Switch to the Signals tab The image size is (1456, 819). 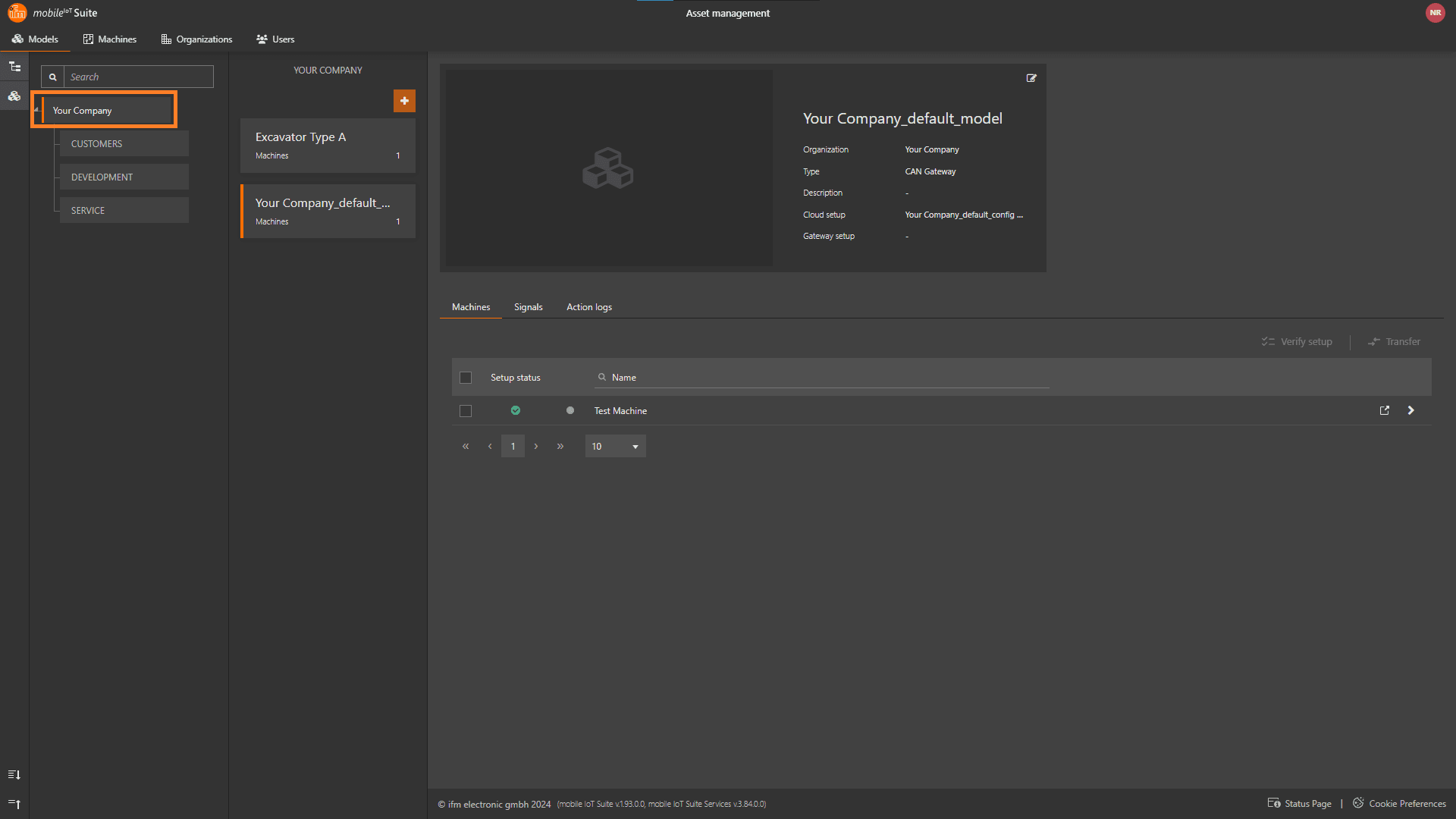528,307
